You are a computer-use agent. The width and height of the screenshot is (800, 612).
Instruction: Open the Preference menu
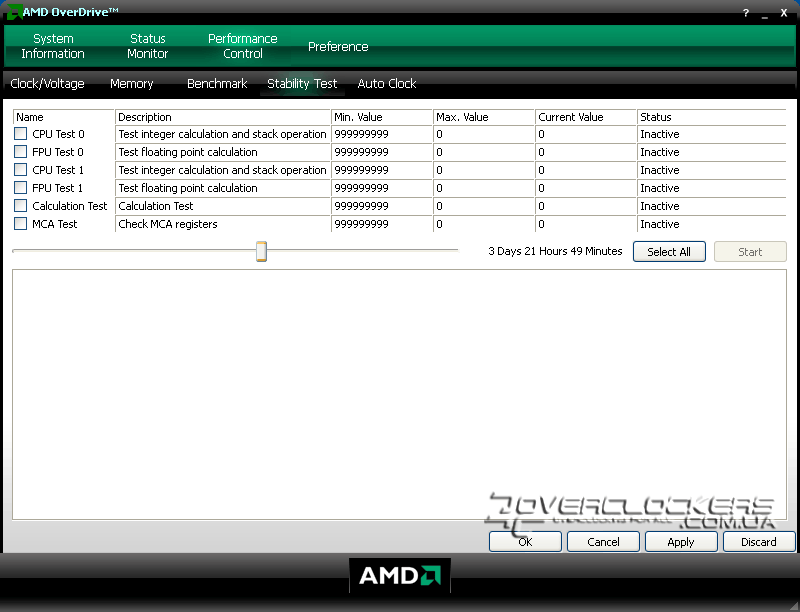[x=338, y=46]
